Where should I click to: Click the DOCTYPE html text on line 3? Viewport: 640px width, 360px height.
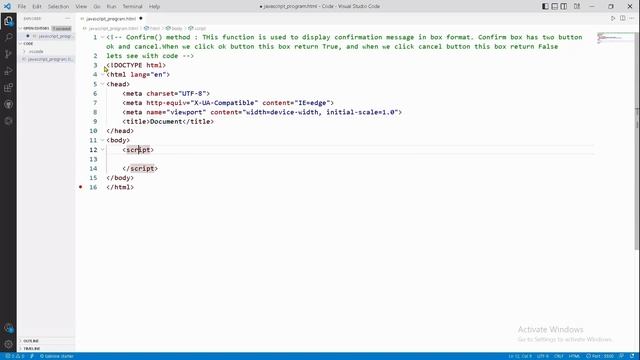[x=136, y=65]
